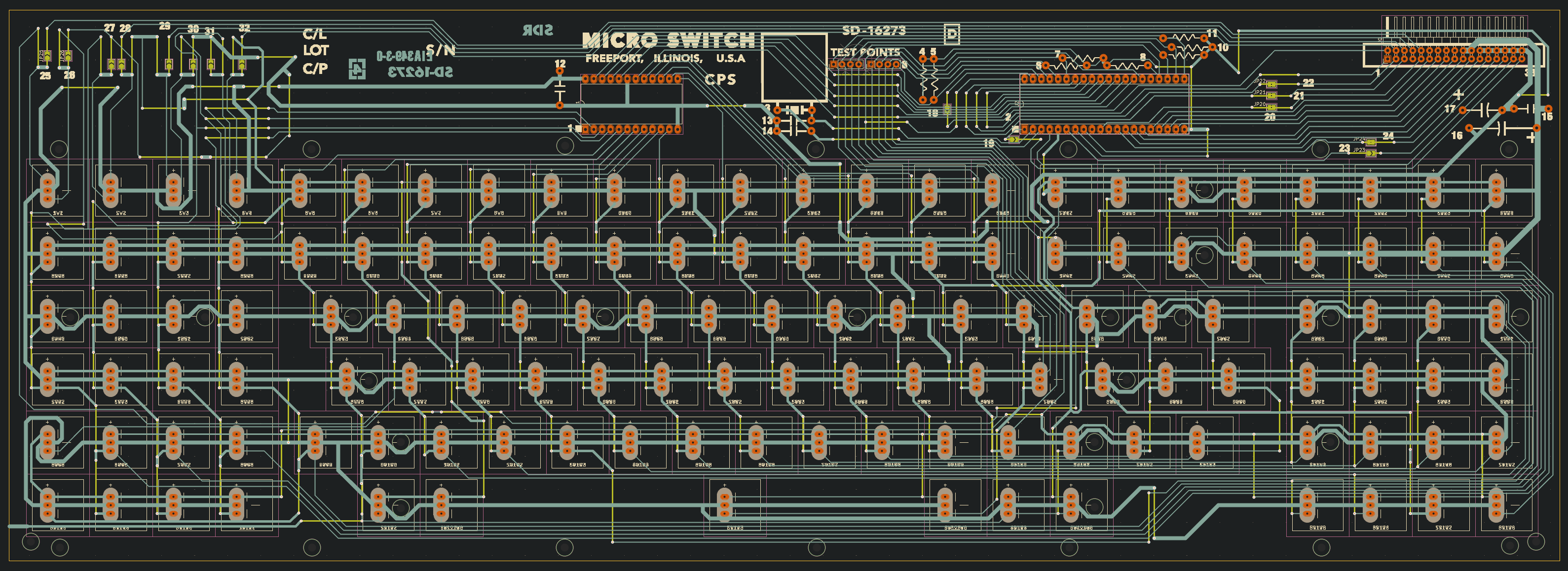Viewport: 1568px width, 571px height.
Task: Click the CPS silkscreen text
Action: 720,80
